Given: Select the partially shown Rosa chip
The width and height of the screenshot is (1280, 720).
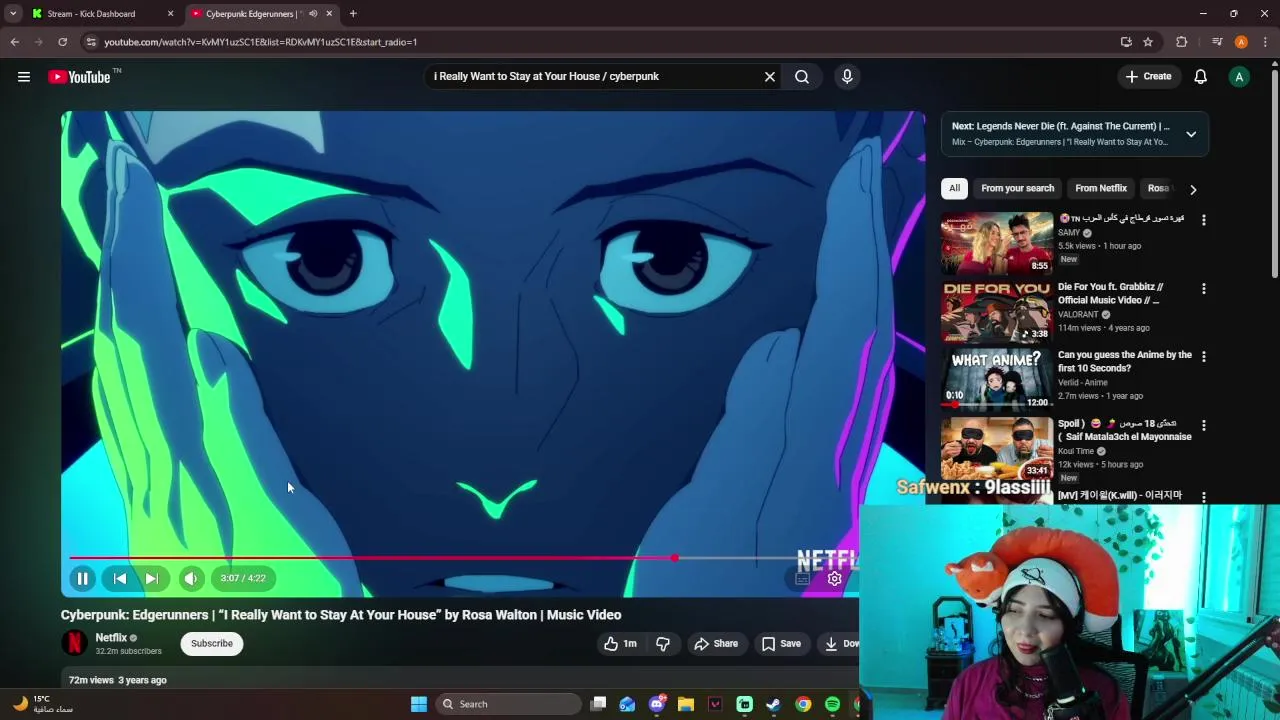Looking at the screenshot, I should point(1158,188).
